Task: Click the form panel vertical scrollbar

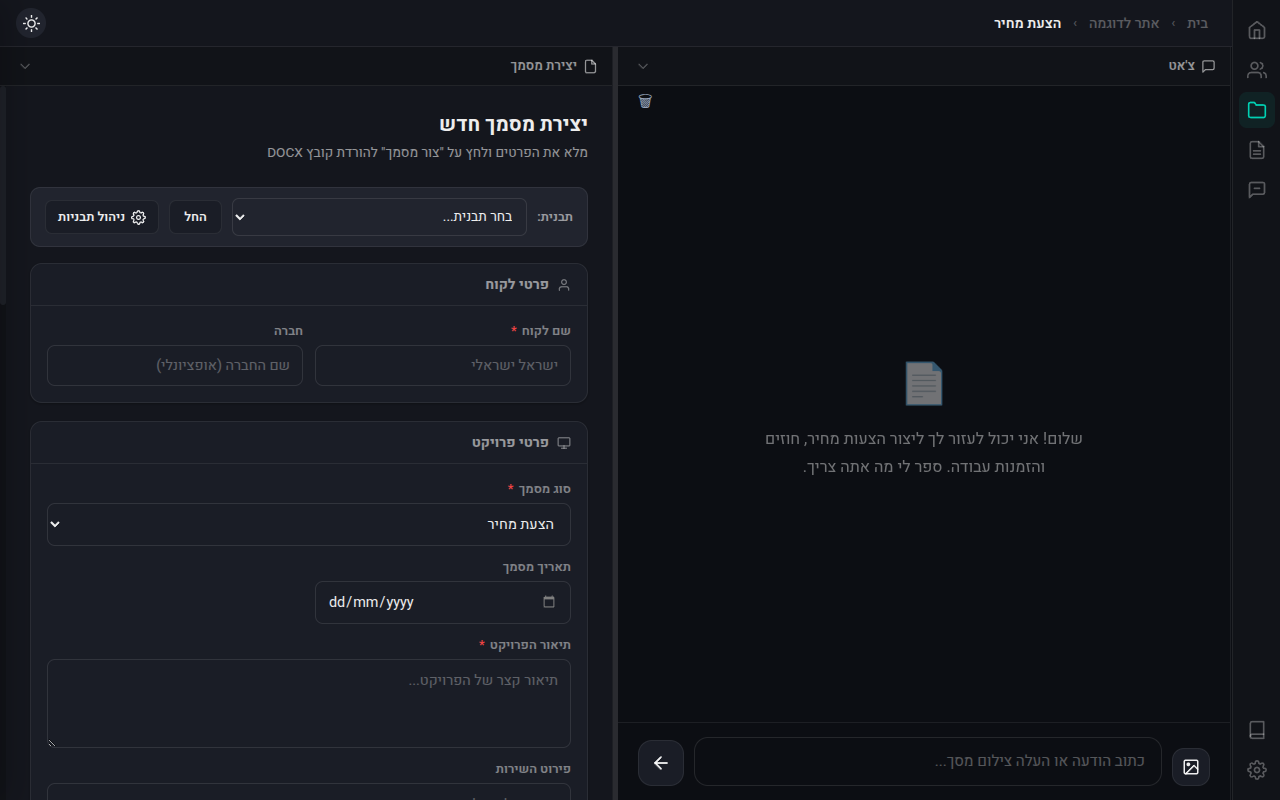Action: point(3,195)
